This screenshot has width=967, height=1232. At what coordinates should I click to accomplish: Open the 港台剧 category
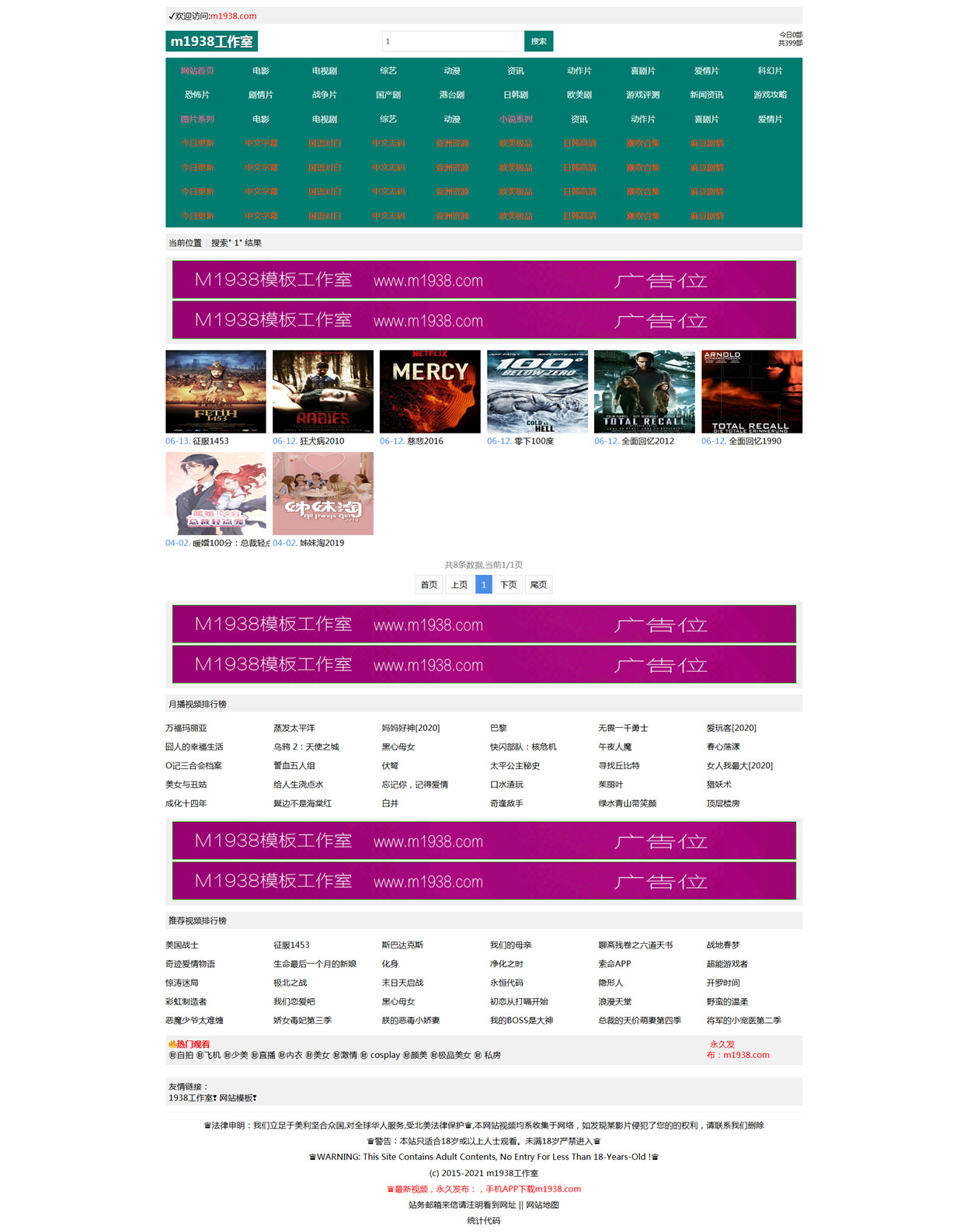[x=452, y=95]
